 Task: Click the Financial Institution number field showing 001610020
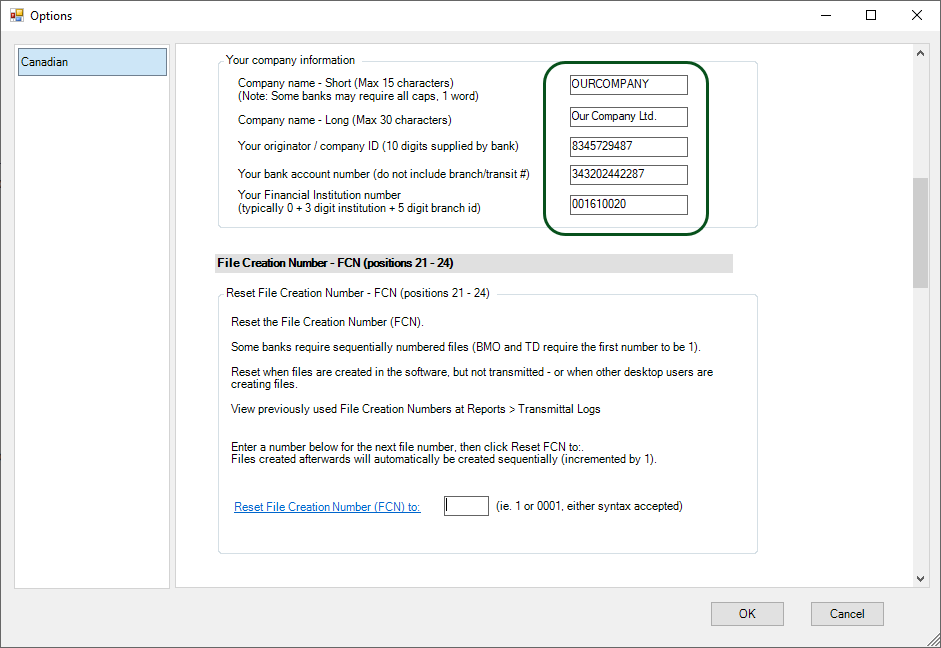tap(627, 204)
